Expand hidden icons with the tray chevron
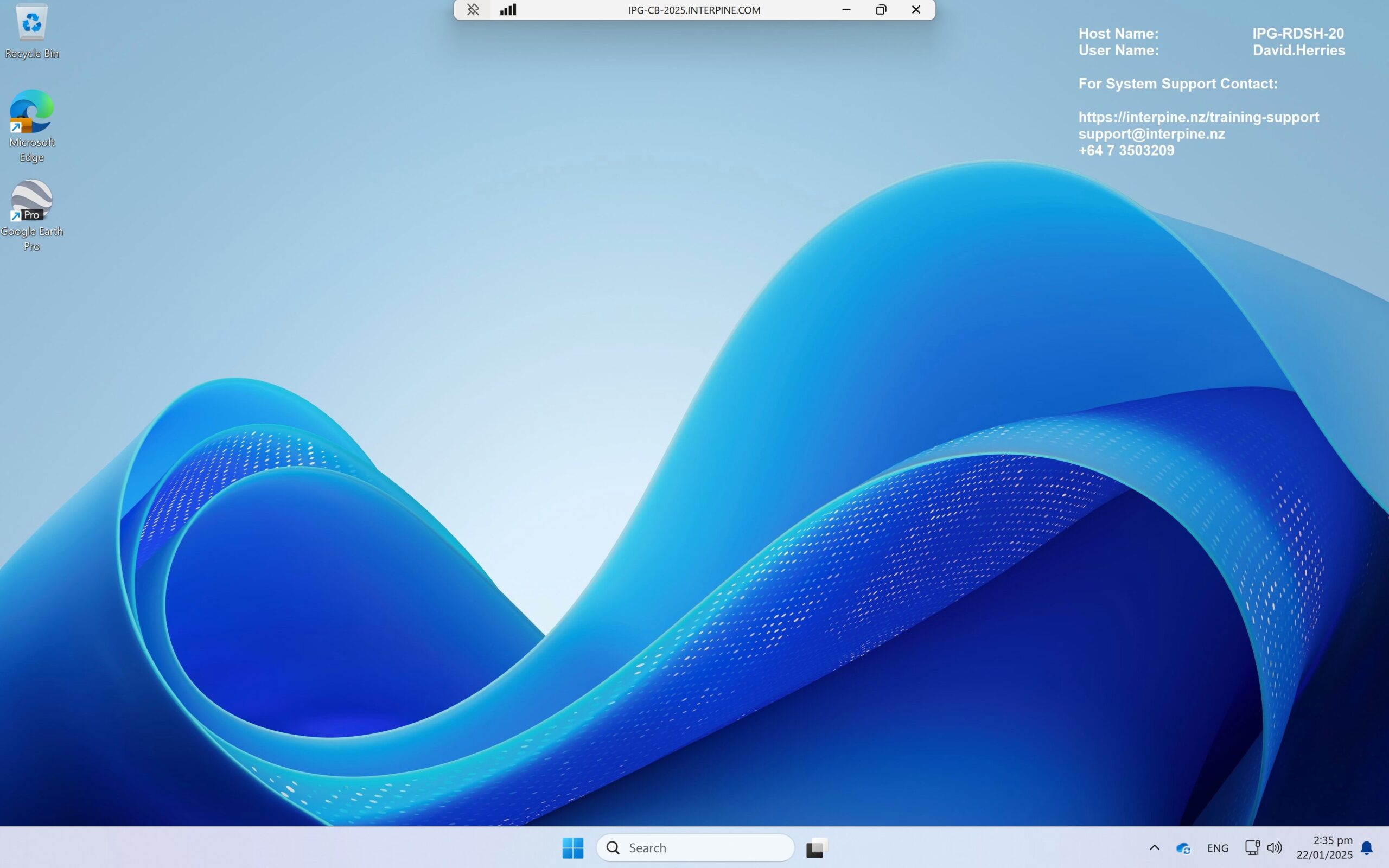 pyautogui.click(x=1154, y=847)
